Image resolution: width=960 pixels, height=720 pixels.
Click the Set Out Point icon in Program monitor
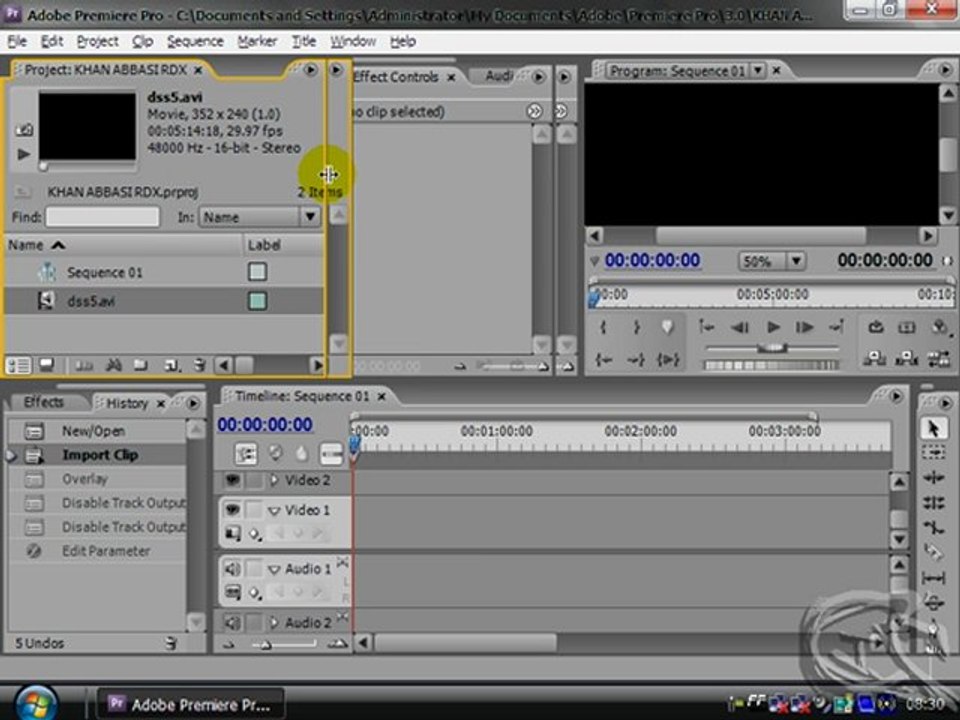pyautogui.click(x=636, y=328)
